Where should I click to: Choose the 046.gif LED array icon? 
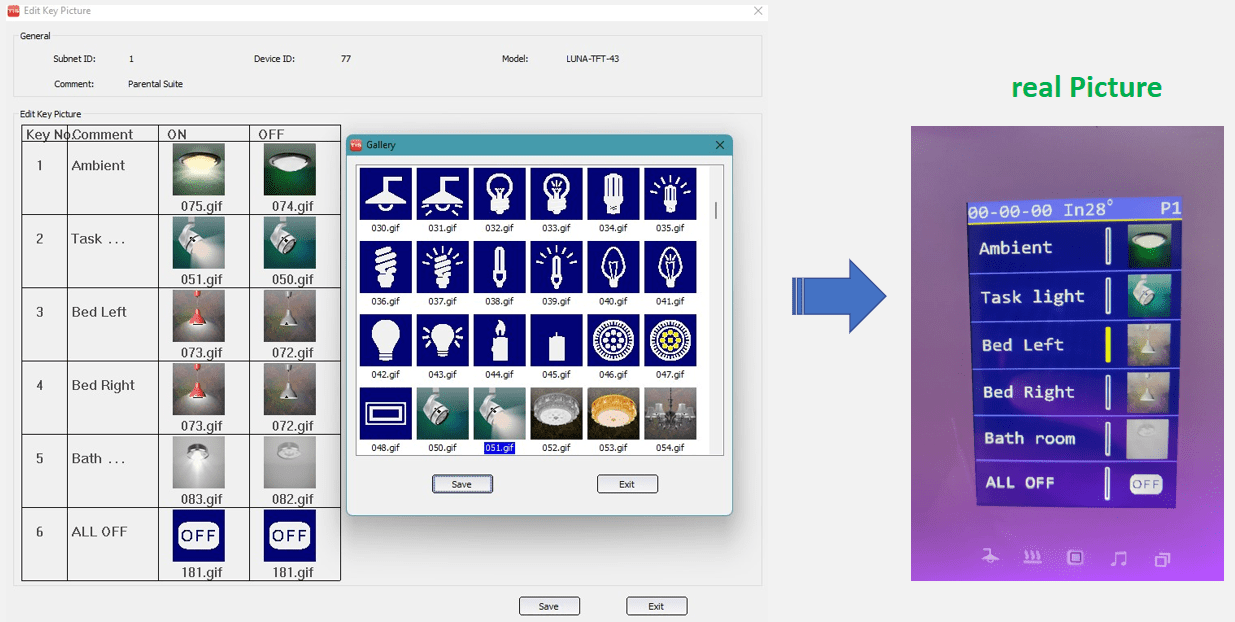pos(613,340)
